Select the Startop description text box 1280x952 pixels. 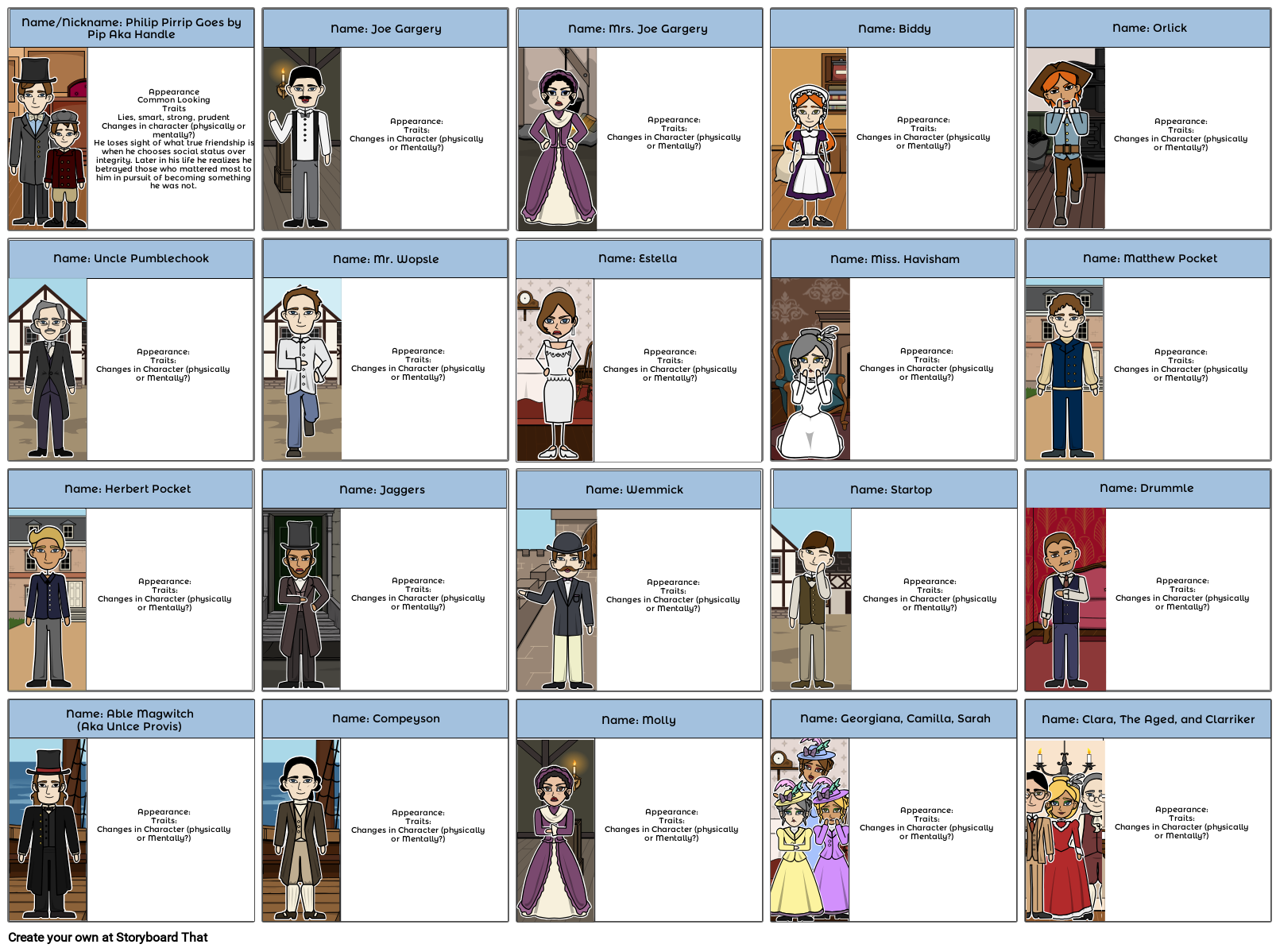[929, 594]
